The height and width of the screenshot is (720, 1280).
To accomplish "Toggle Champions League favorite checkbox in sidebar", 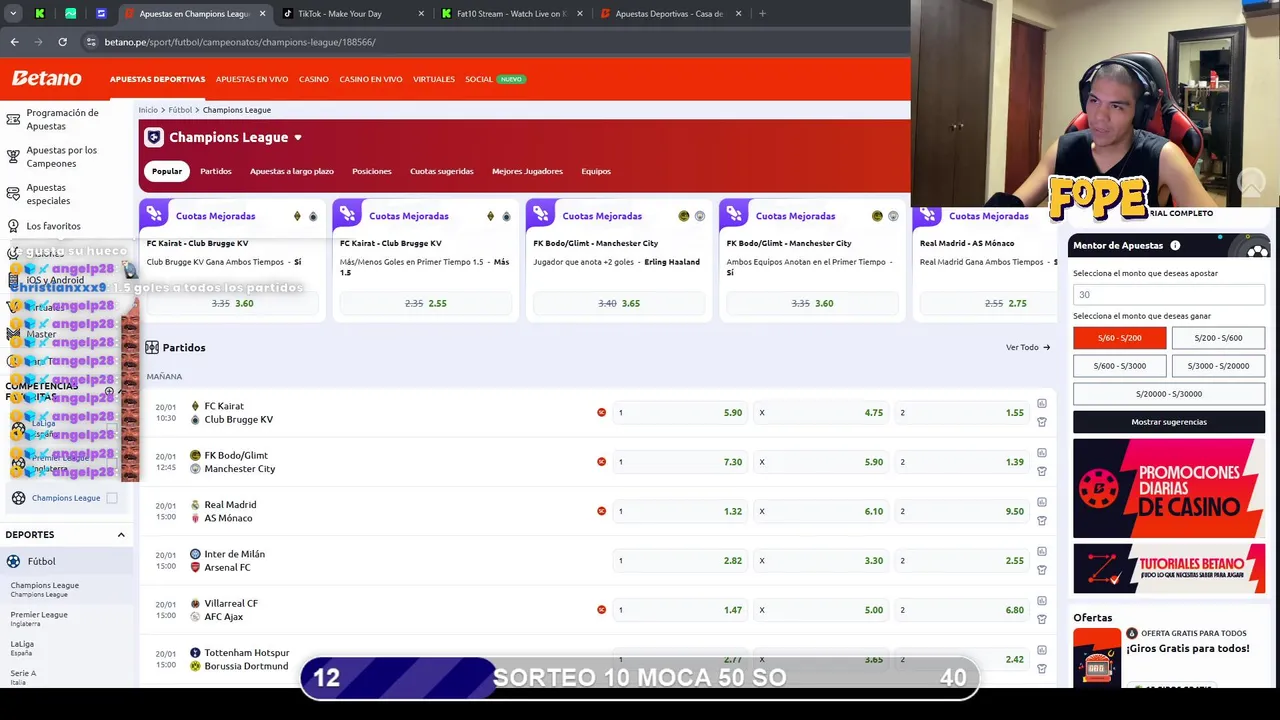I will [112, 498].
